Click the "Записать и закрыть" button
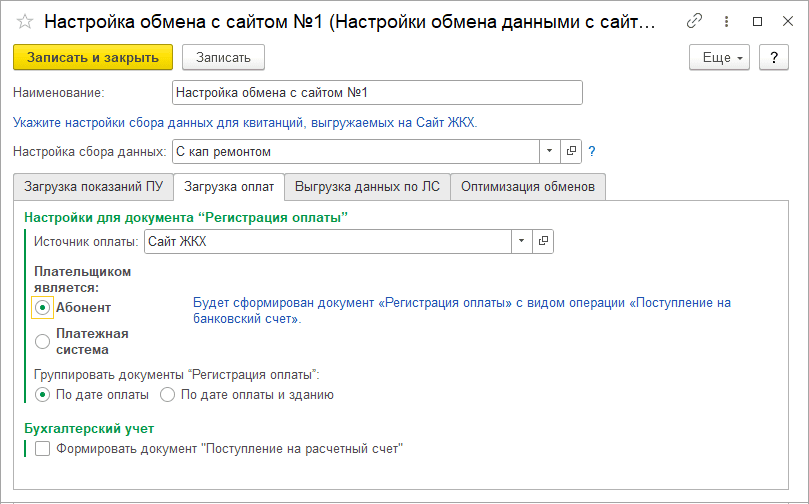This screenshot has width=809, height=504. point(93,58)
